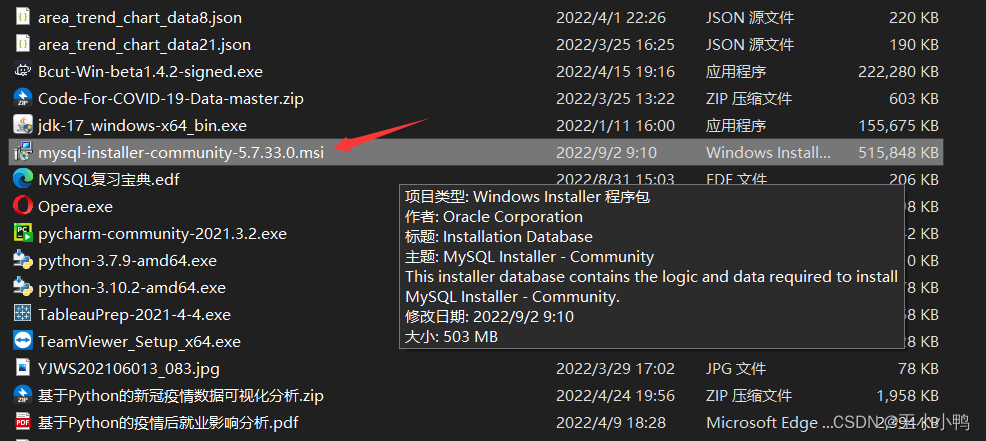
Task: Click the ZIP 压缩文件 type in Code-For-COVID row
Action: pos(749,99)
